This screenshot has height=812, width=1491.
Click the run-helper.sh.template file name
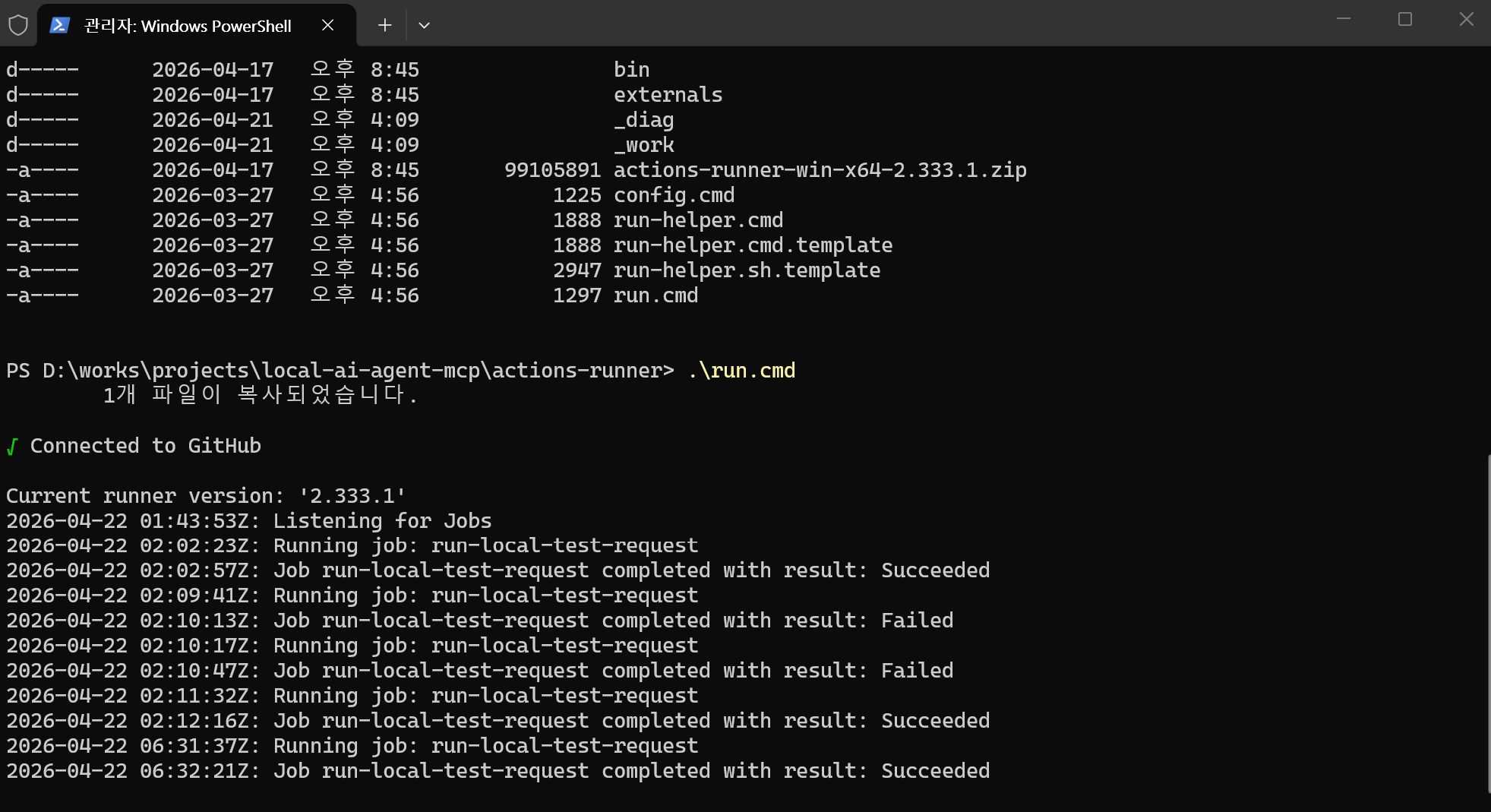point(747,270)
